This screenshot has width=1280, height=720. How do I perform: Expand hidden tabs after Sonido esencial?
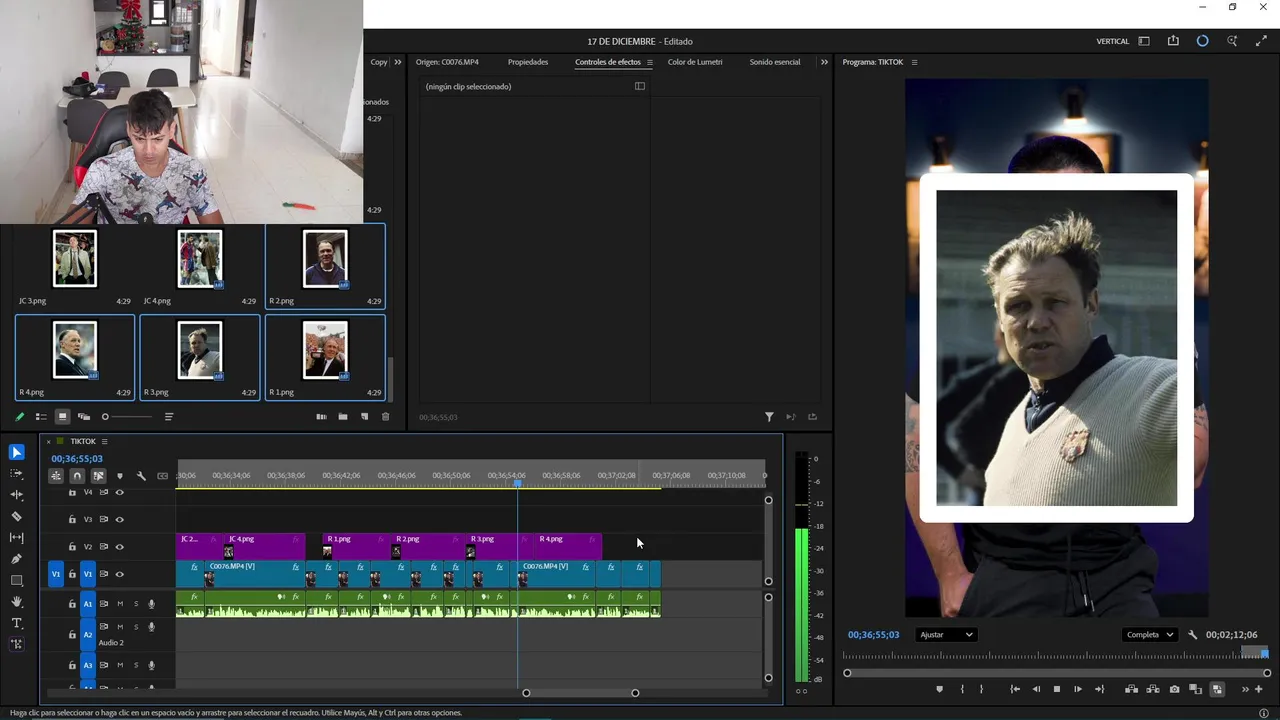pyautogui.click(x=824, y=62)
